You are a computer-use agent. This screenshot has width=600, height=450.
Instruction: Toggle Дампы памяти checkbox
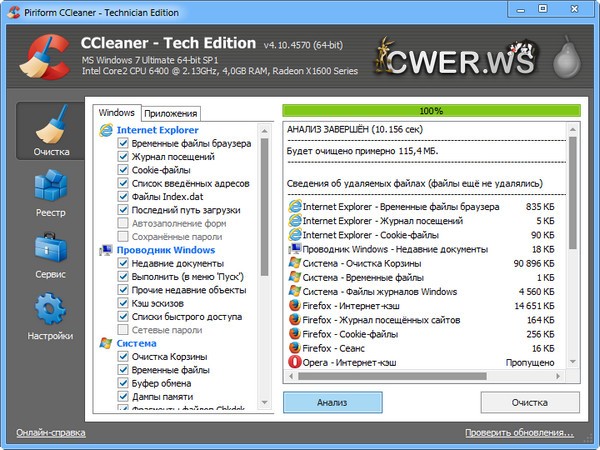click(x=123, y=396)
